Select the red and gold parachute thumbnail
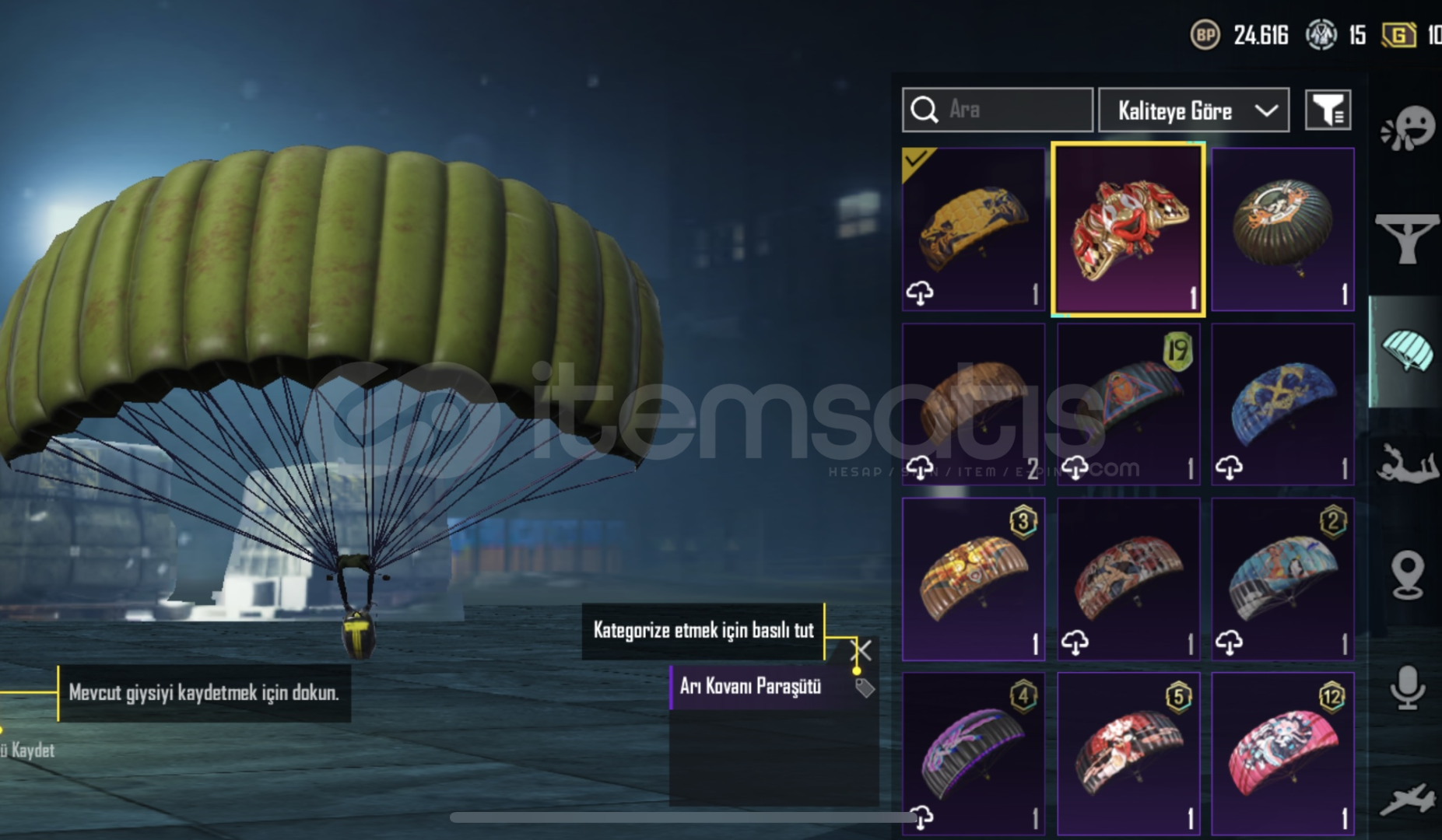 (x=1128, y=229)
